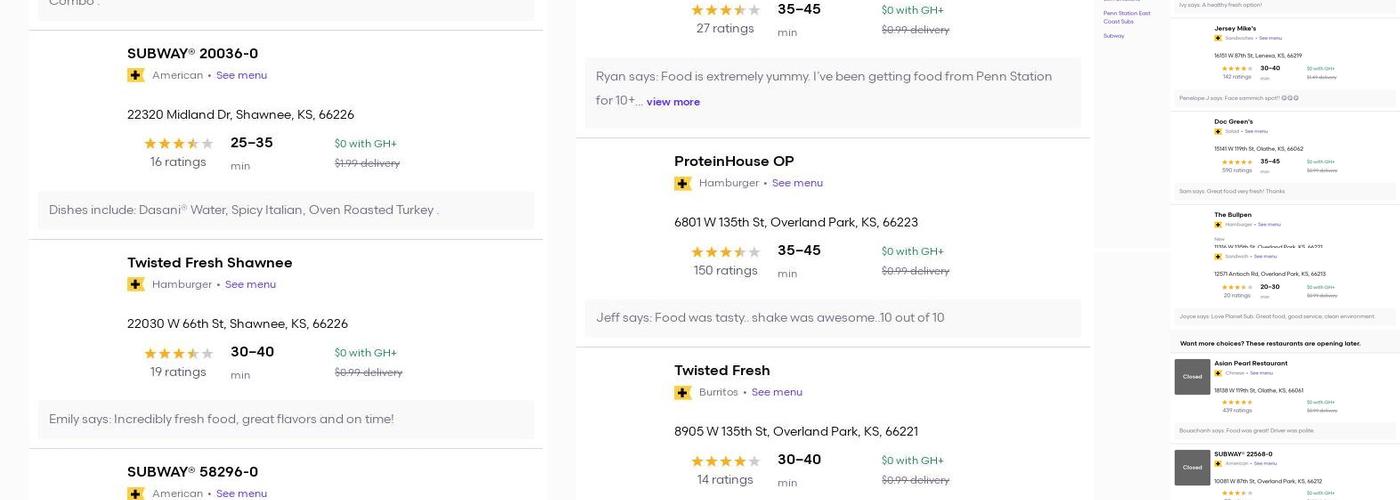
Task: Open See menu for SUBWAY 58296-0
Action: 241,493
